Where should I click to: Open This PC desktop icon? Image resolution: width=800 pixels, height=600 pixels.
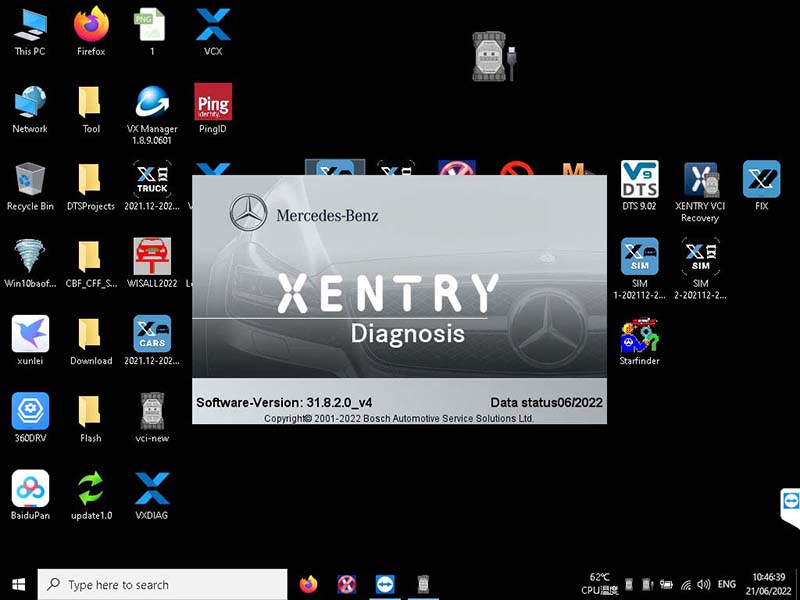click(x=30, y=32)
